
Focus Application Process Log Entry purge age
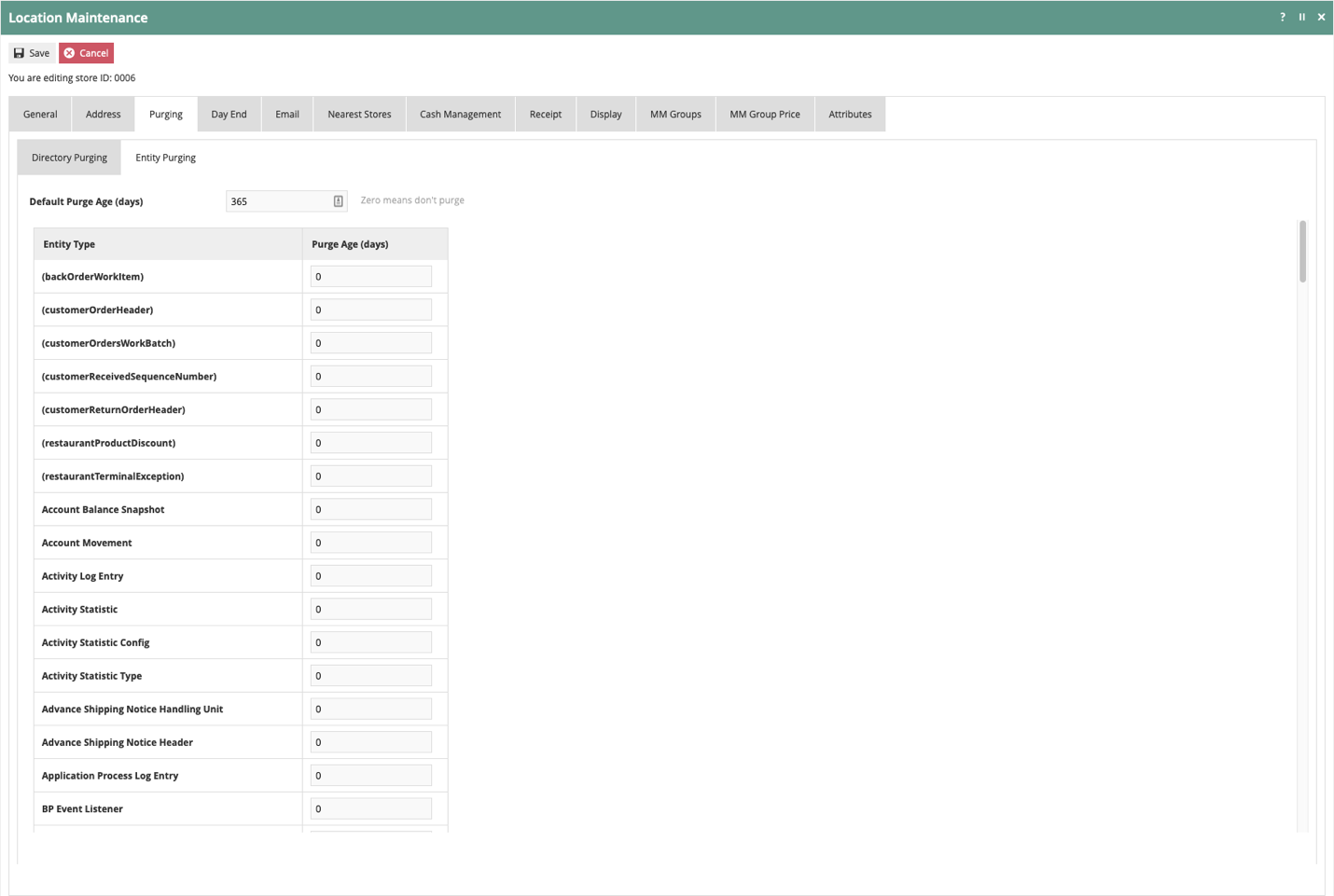tap(371, 775)
